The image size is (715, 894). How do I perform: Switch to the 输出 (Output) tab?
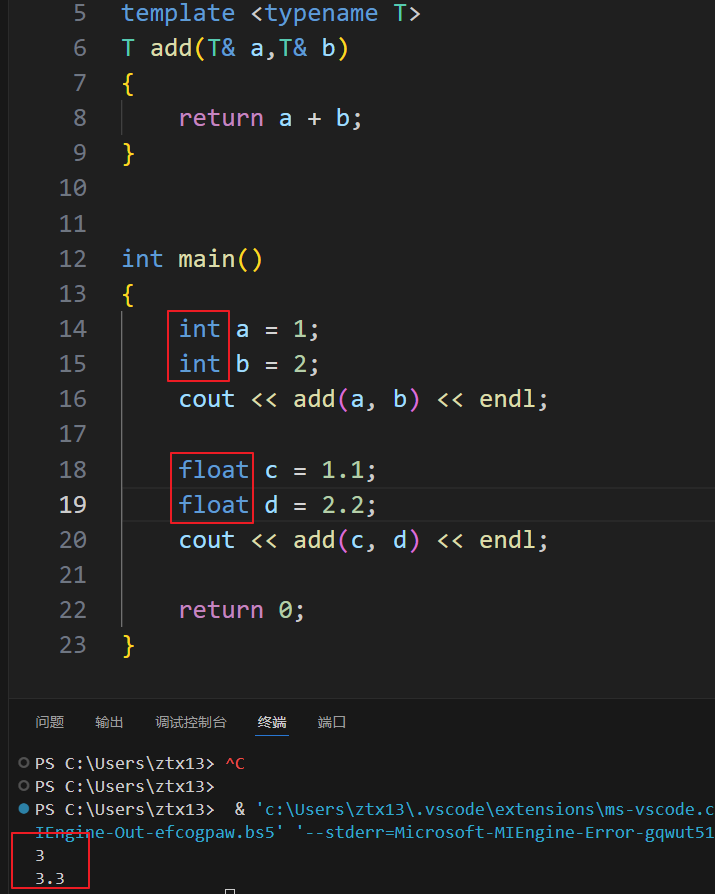click(109, 722)
